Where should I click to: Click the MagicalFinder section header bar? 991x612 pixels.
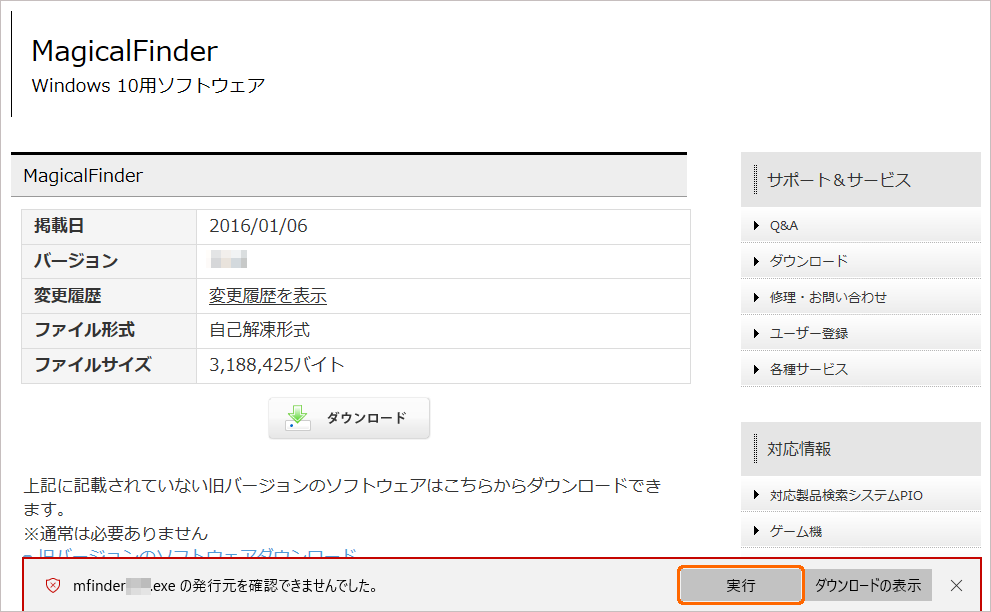click(x=349, y=175)
